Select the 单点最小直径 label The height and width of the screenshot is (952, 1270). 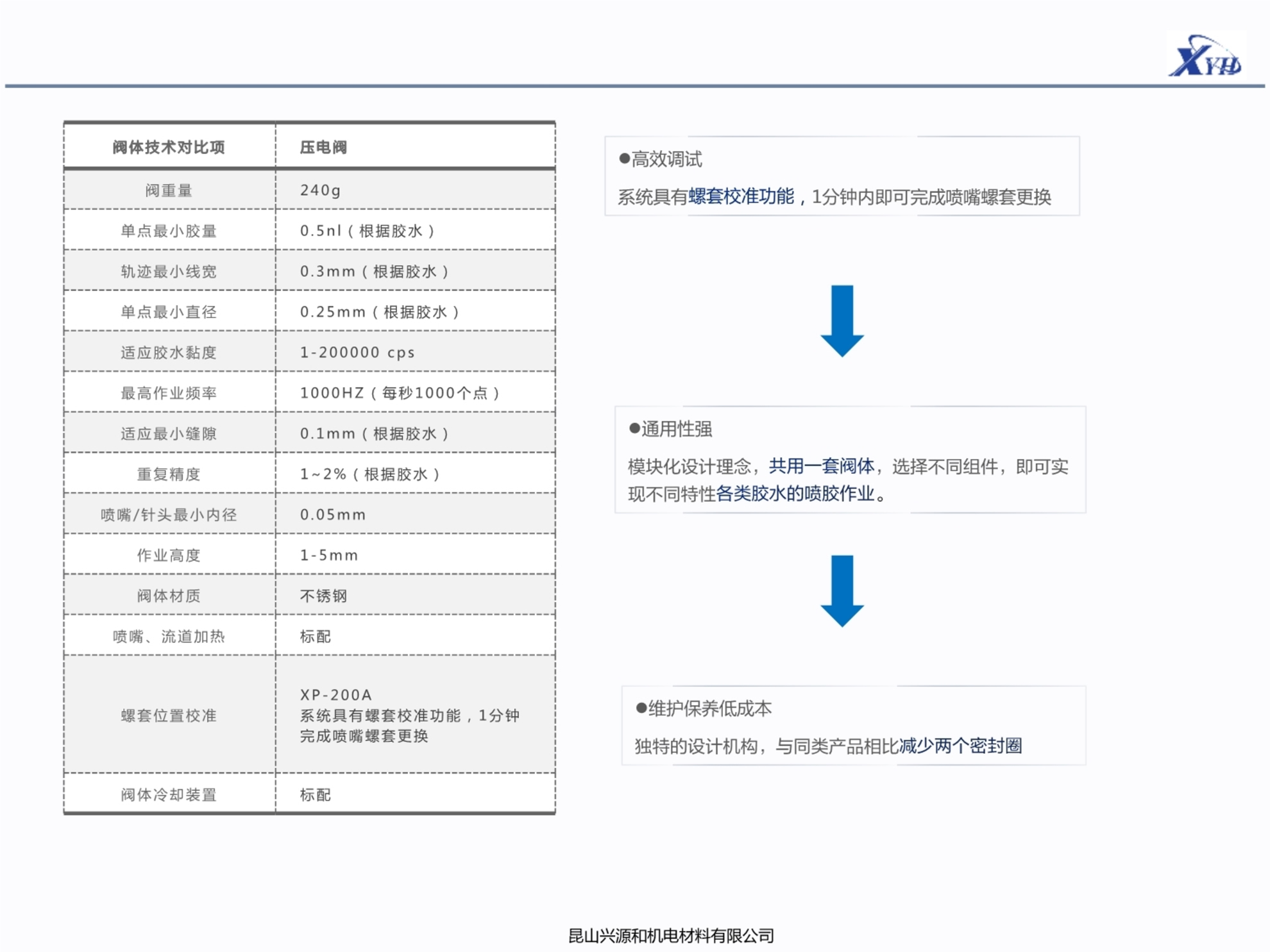(x=169, y=312)
